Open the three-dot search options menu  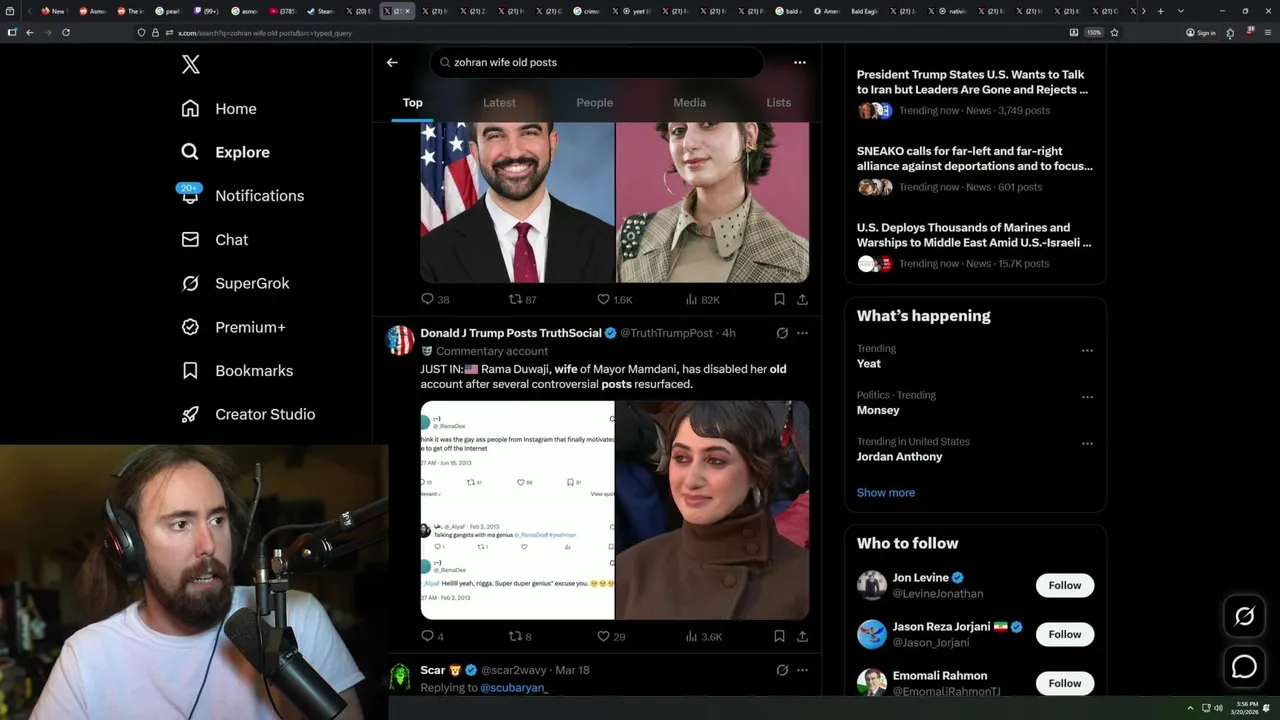[800, 62]
